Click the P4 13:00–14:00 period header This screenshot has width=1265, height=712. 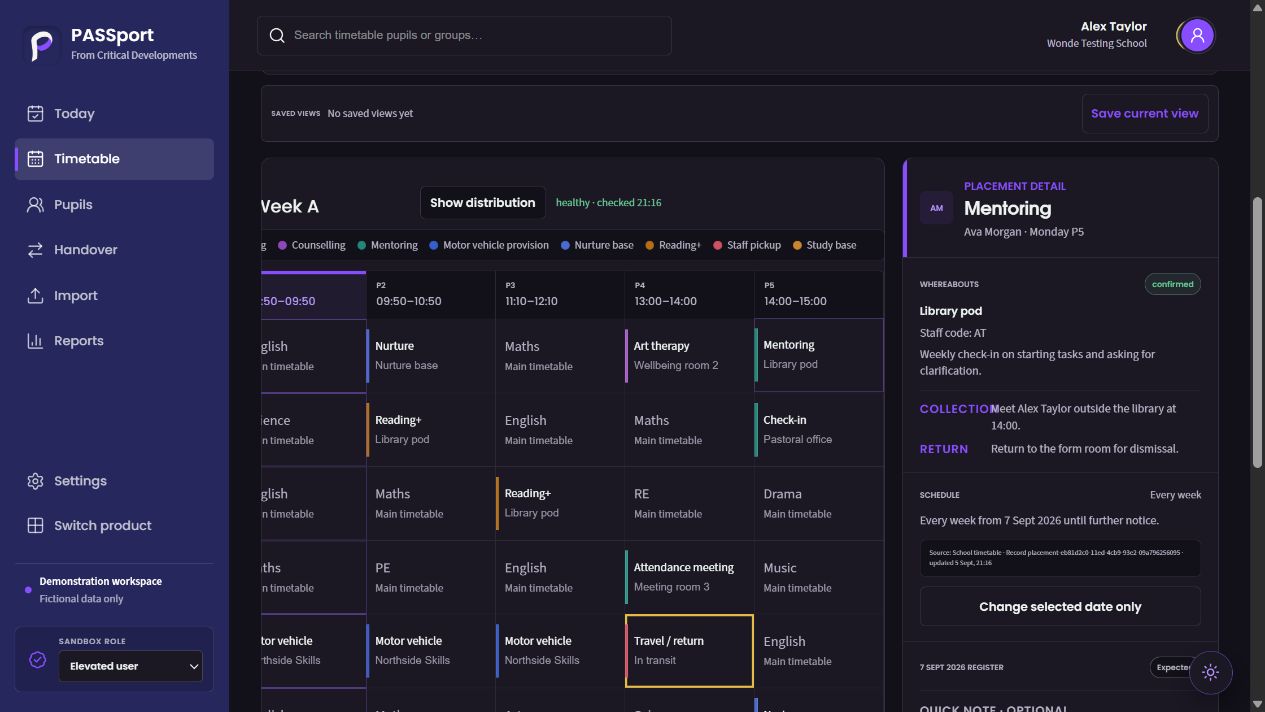pos(689,294)
